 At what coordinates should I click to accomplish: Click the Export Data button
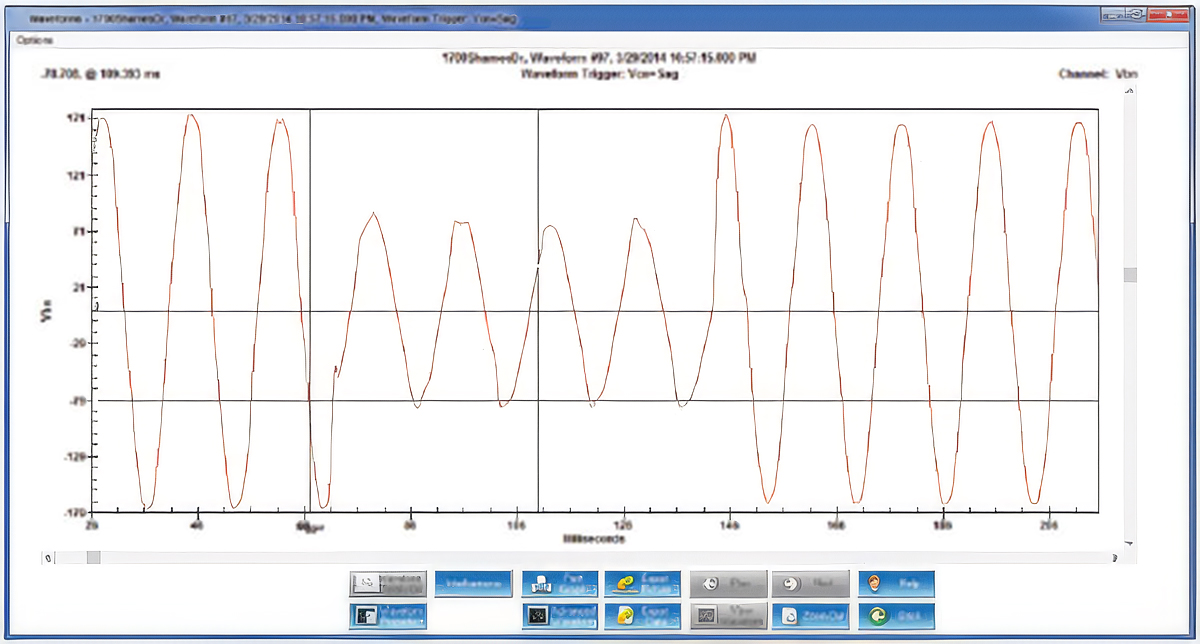(644, 614)
